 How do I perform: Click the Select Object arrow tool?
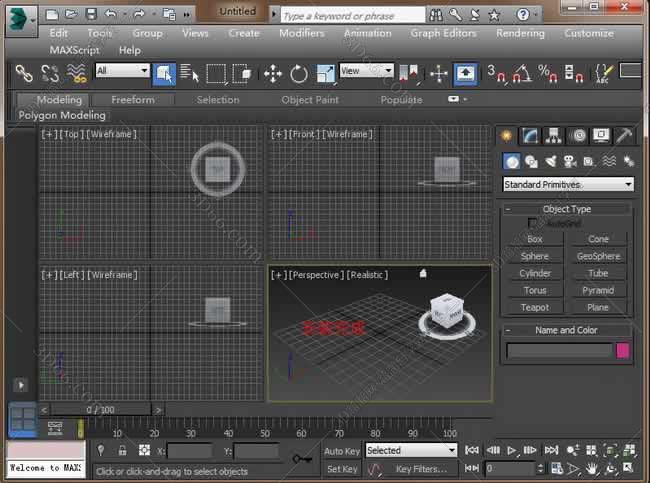(164, 73)
